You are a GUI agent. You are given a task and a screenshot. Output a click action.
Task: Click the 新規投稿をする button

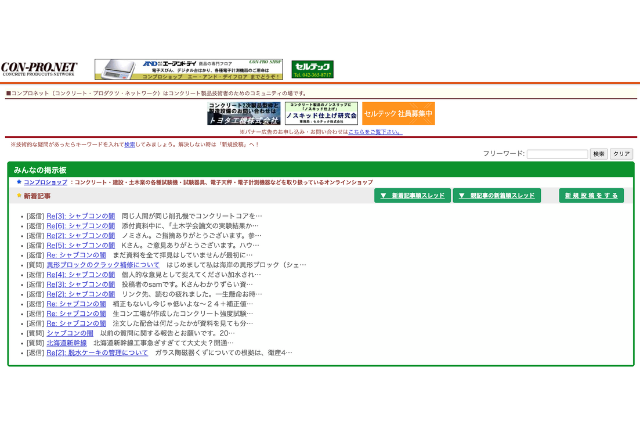click(x=590, y=196)
